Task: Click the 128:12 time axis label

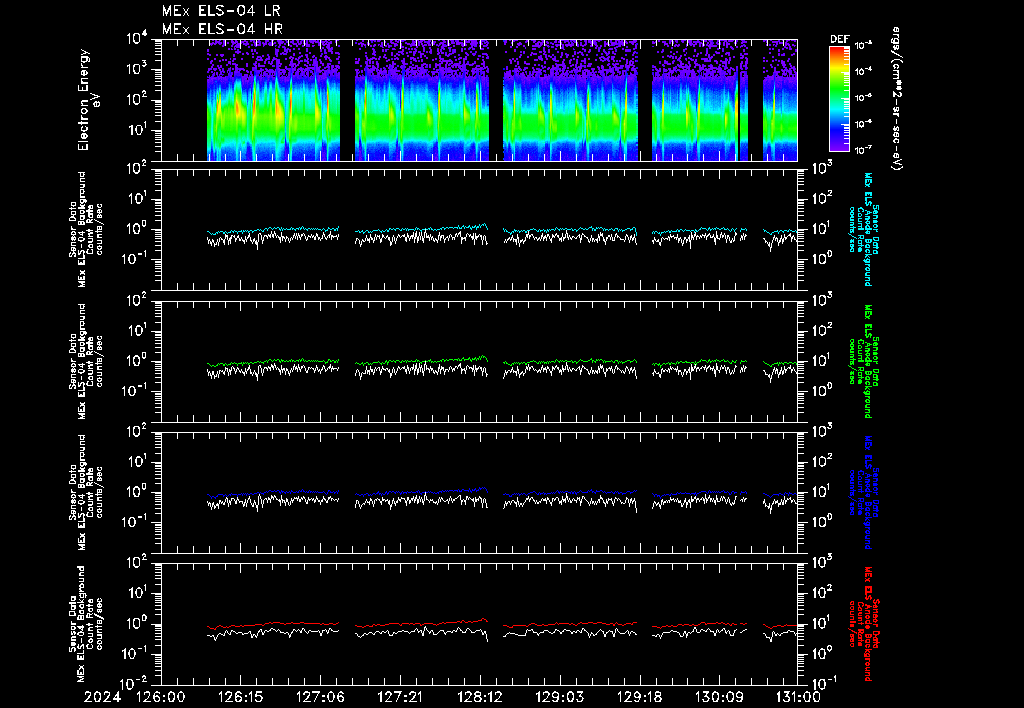Action: coord(479,697)
